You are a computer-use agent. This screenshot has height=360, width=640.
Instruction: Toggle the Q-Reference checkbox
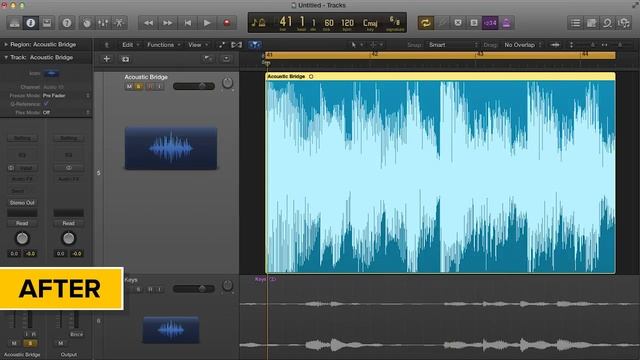[46, 104]
